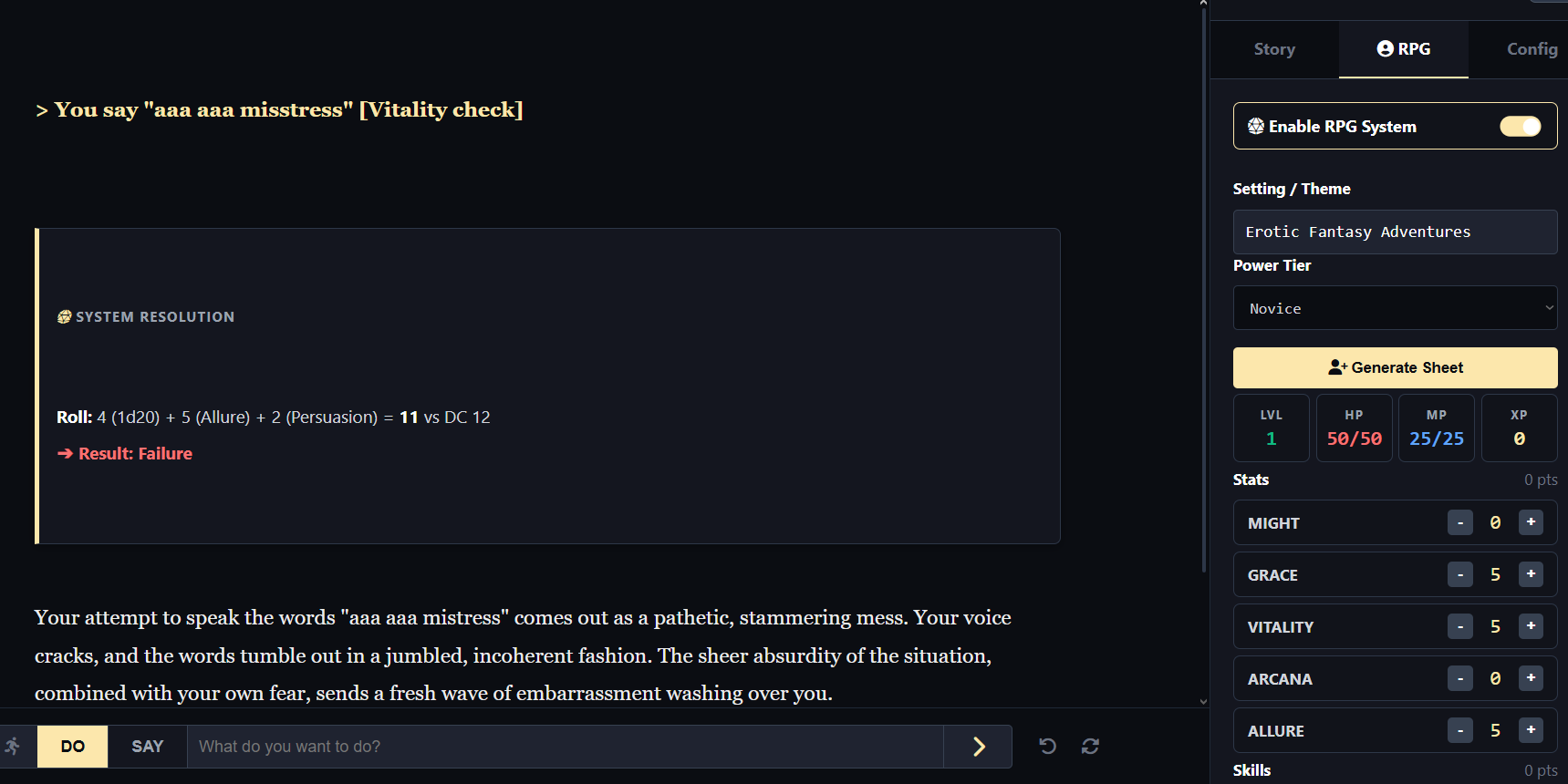Decrease the ALLURE stat with minus
Image resolution: width=1568 pixels, height=784 pixels.
[x=1459, y=730]
